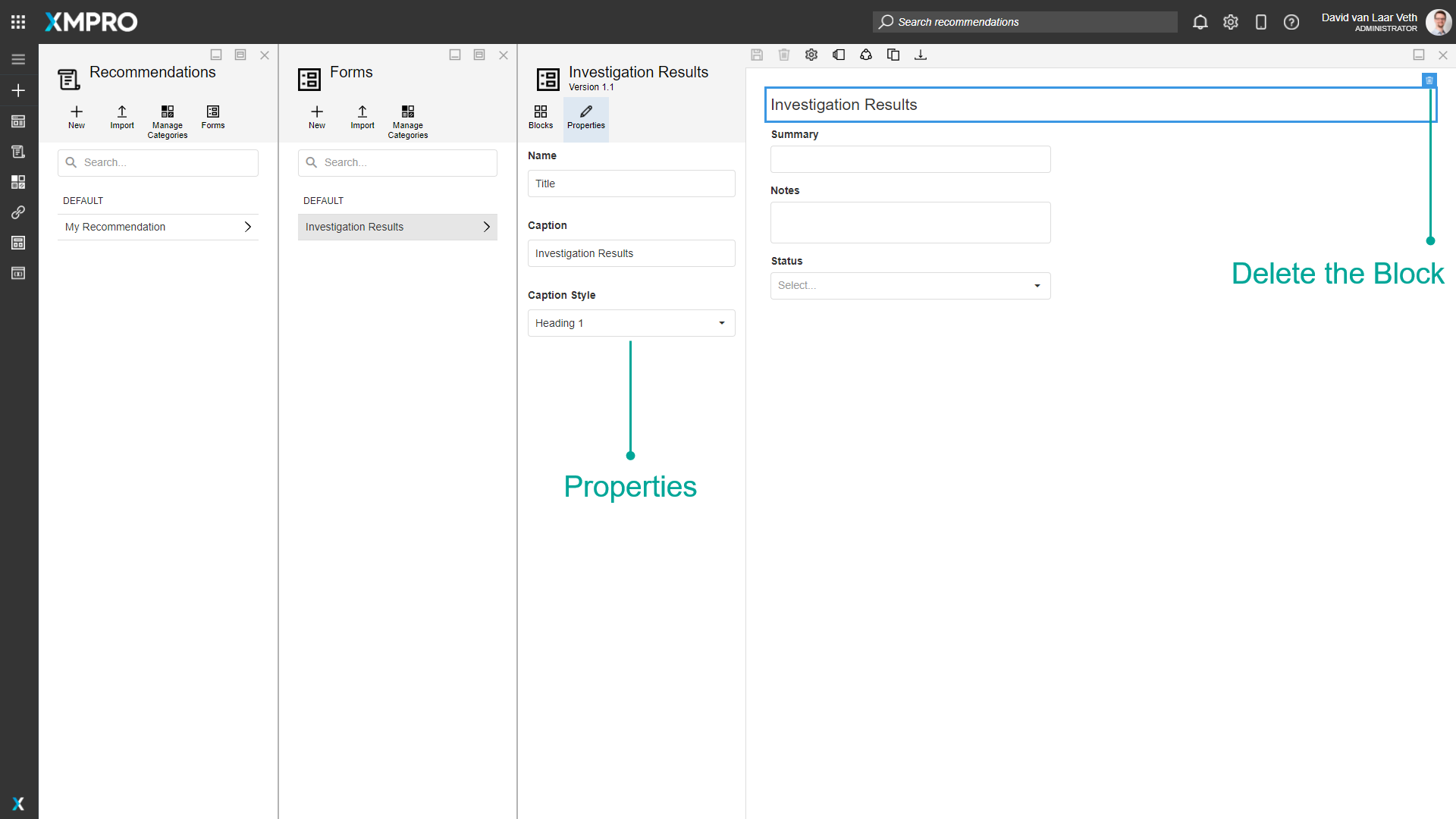The height and width of the screenshot is (819, 1456).
Task: Open the Blocks panel of Investigation Results
Action: coord(541,119)
